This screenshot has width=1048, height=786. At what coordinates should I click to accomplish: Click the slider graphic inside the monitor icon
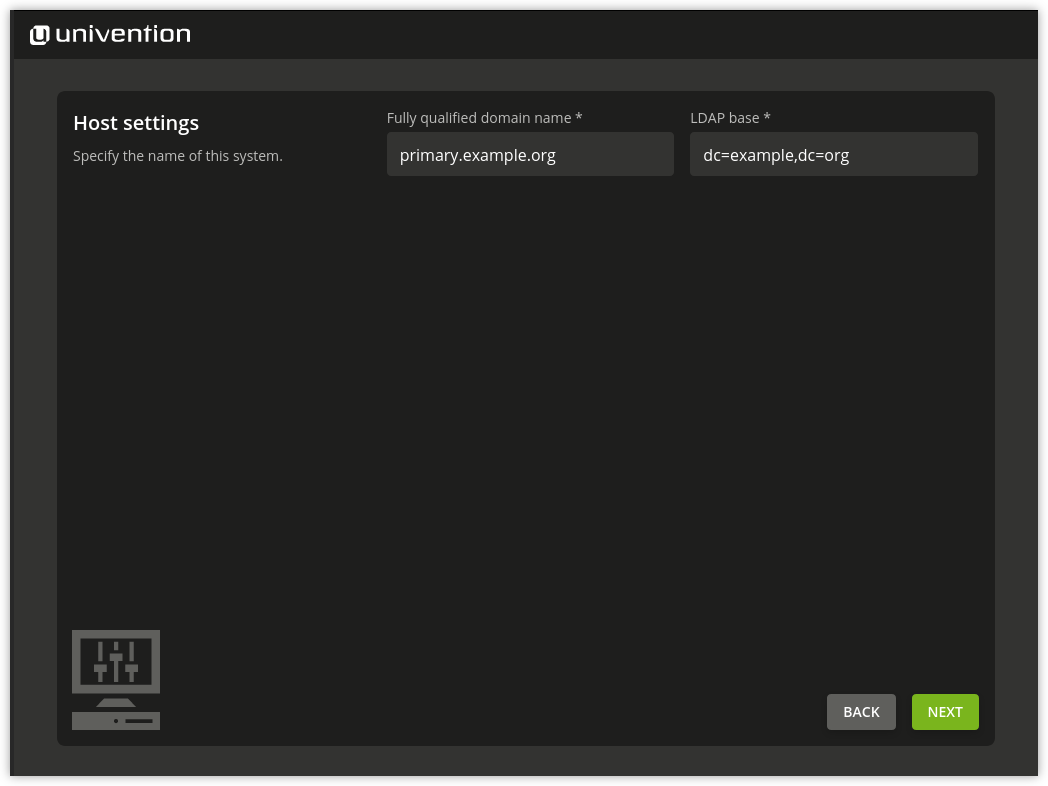click(116, 660)
